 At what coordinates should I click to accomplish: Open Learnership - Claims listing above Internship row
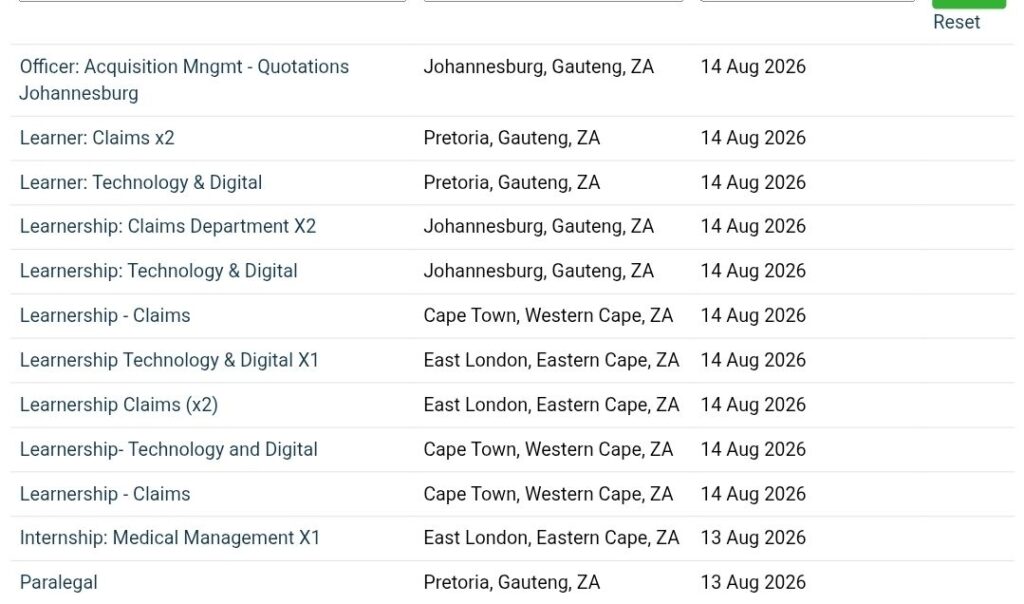tap(104, 494)
